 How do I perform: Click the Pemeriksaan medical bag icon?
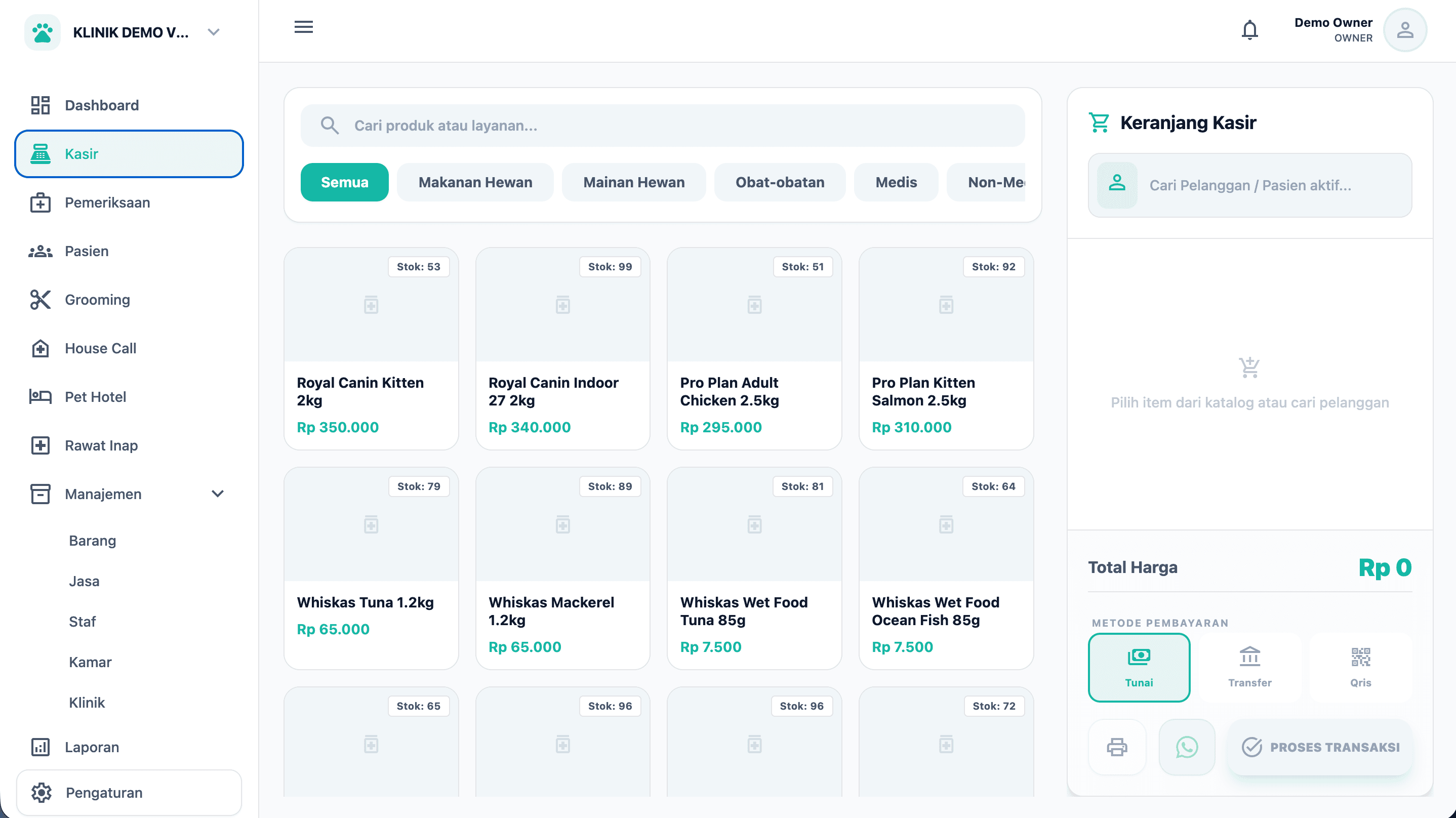coord(40,202)
